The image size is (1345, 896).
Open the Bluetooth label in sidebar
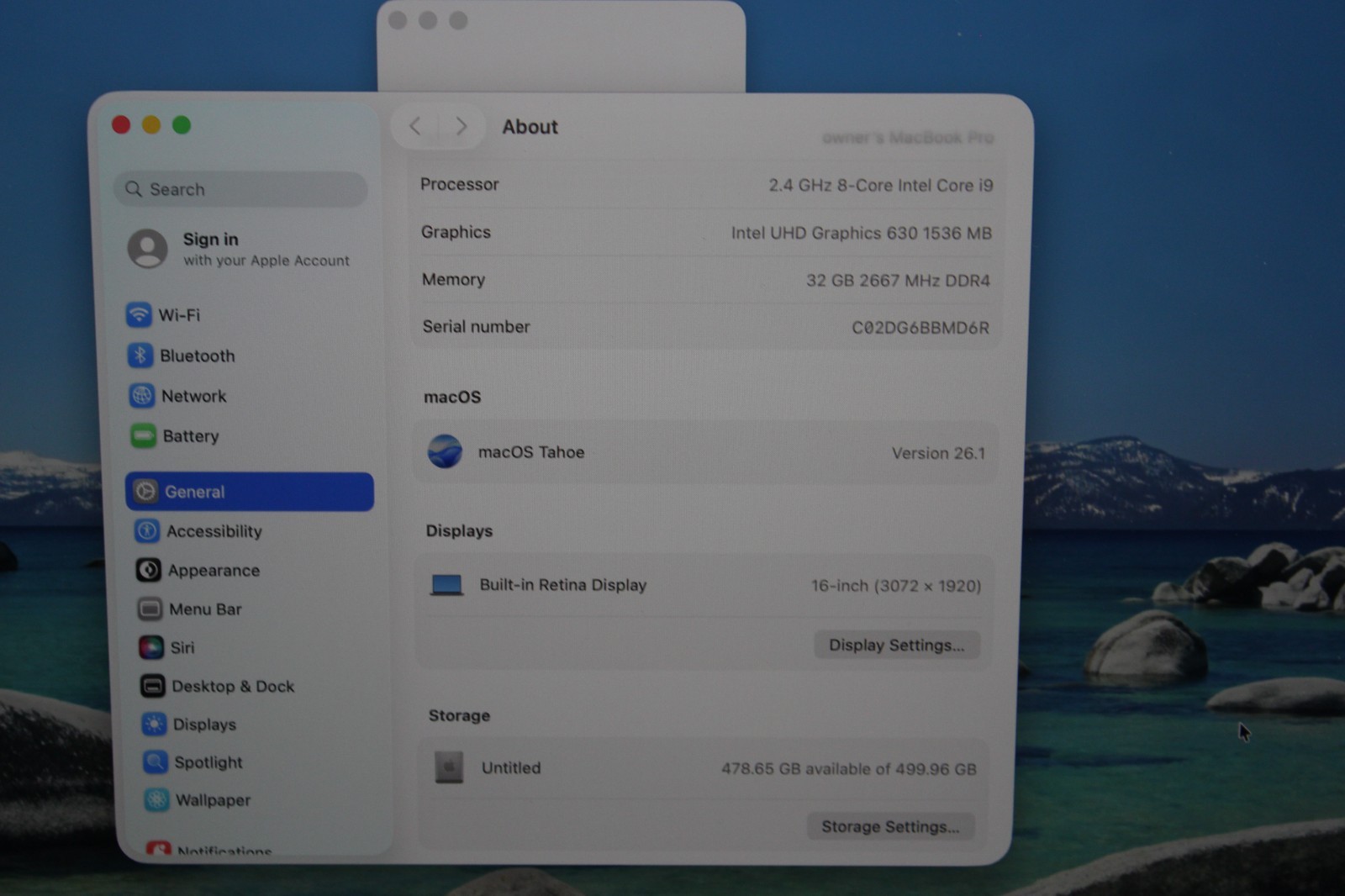point(198,356)
